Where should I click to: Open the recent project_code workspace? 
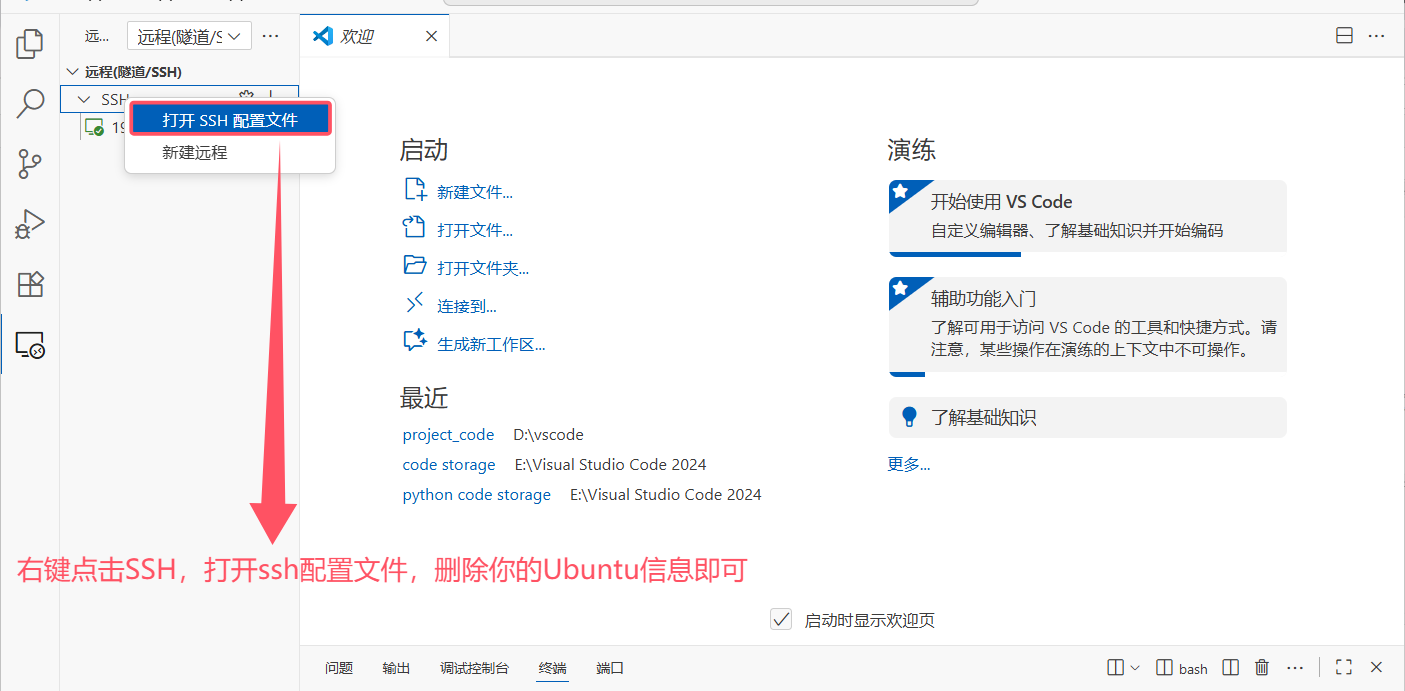pos(448,434)
